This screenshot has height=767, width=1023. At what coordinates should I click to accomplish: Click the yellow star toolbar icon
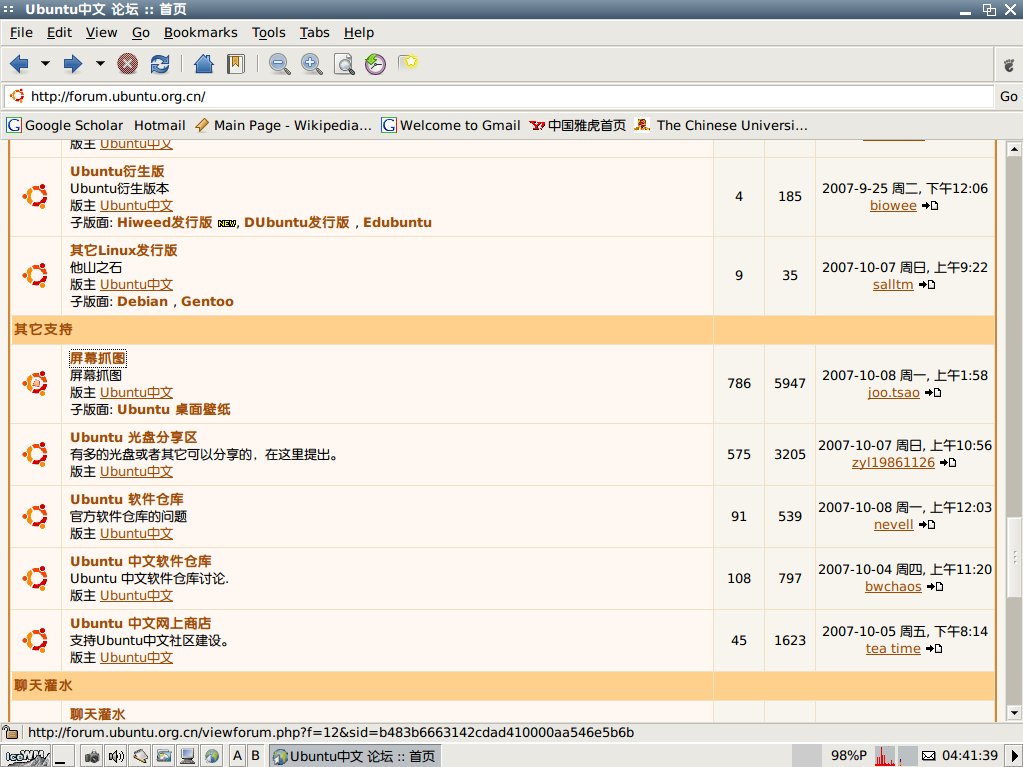408,63
